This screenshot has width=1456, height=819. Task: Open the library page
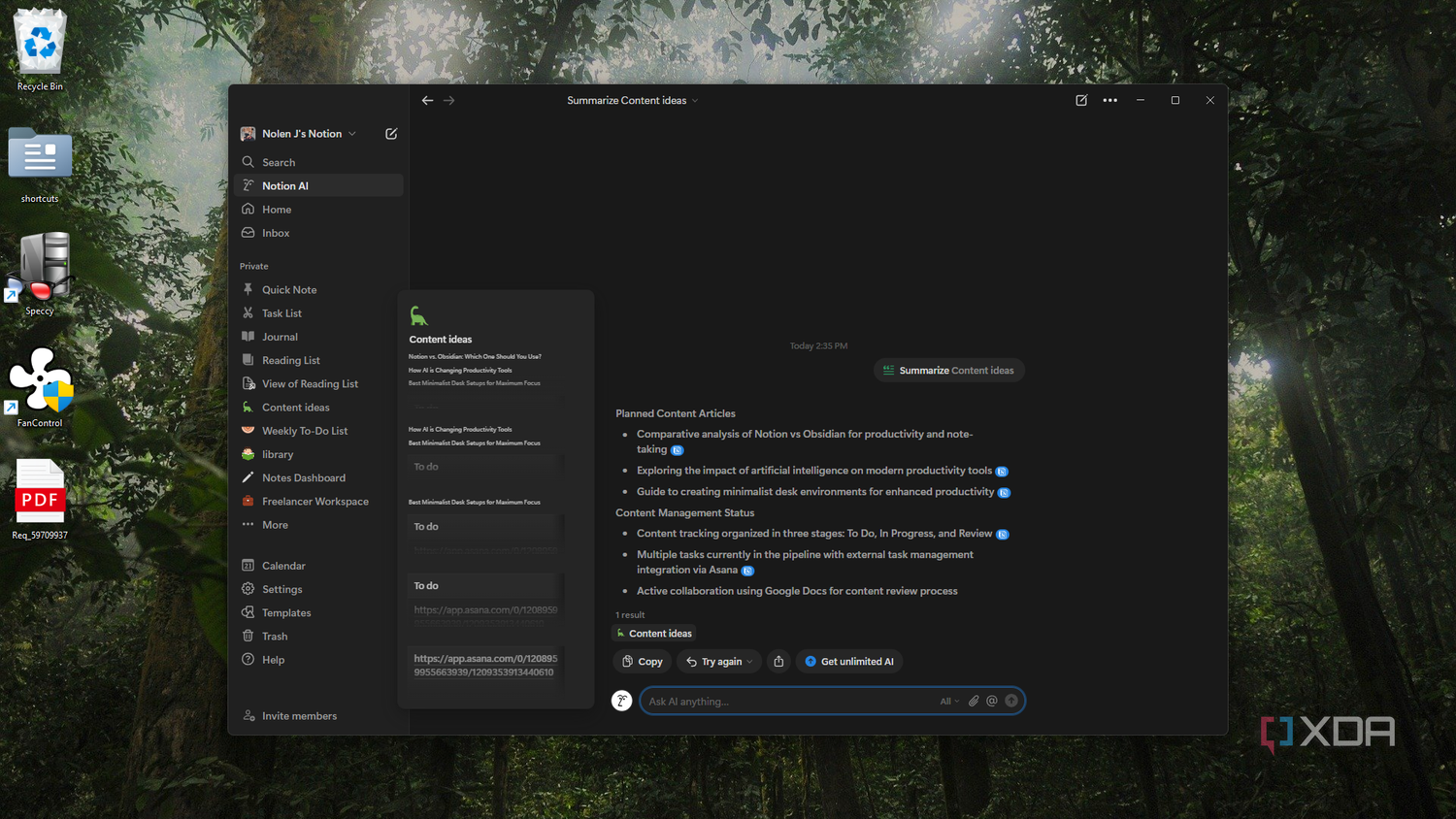319,454
